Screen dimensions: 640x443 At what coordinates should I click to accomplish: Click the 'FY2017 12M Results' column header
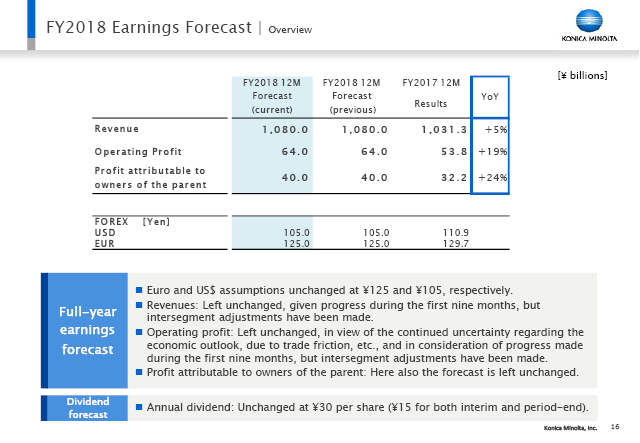[431, 93]
